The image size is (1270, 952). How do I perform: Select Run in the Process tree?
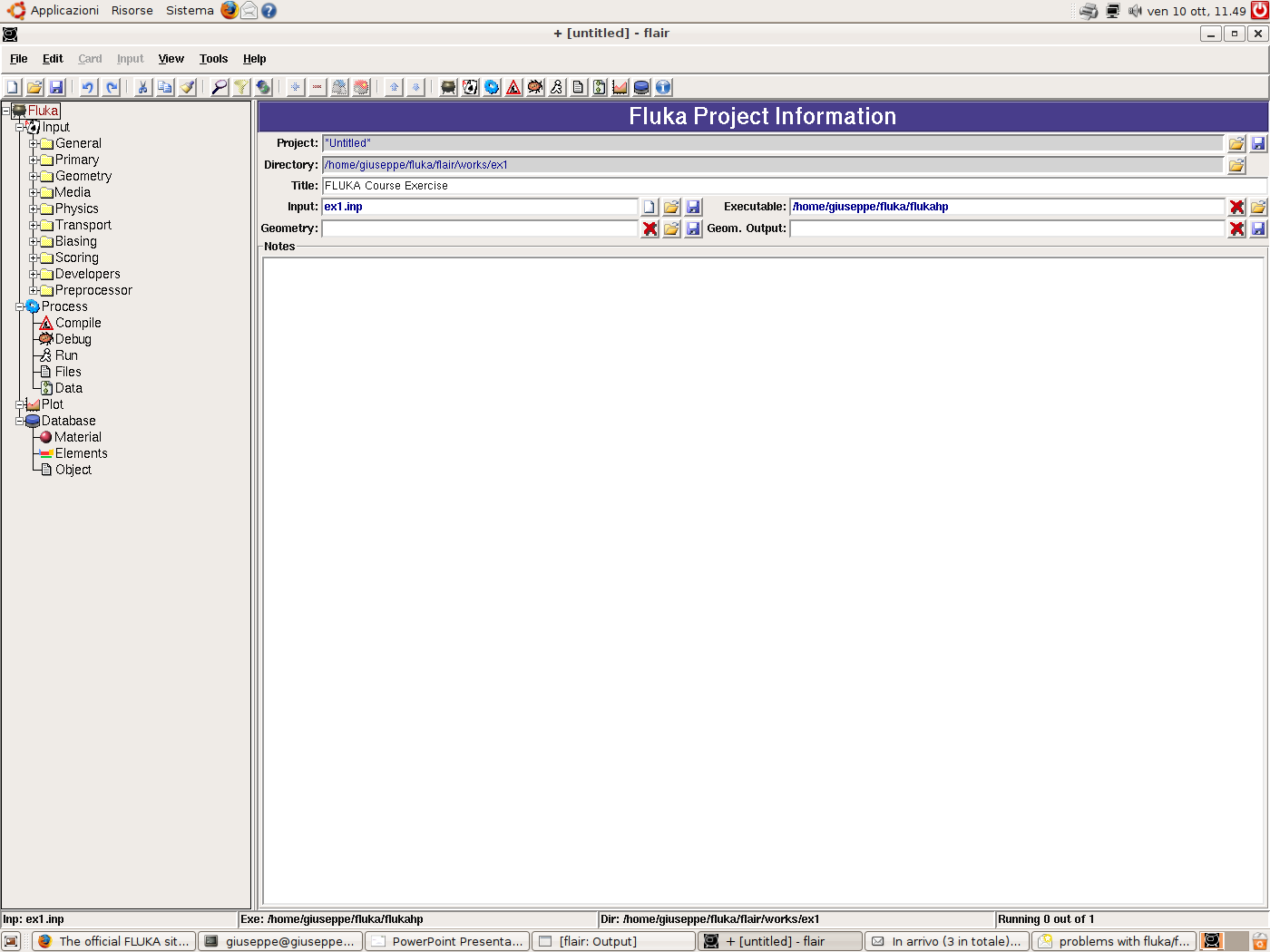[66, 355]
